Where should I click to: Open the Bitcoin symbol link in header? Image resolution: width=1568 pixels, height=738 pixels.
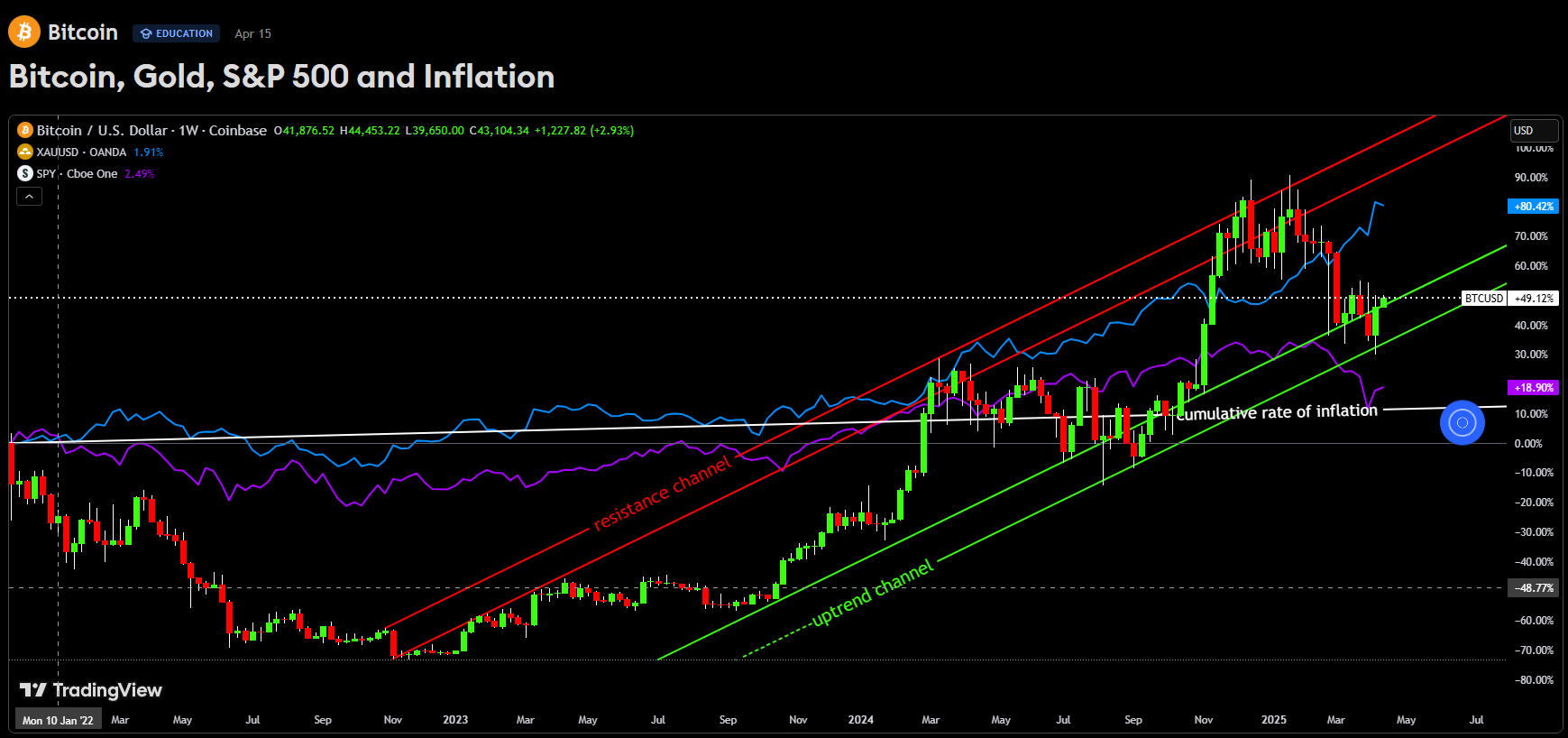coord(82,32)
